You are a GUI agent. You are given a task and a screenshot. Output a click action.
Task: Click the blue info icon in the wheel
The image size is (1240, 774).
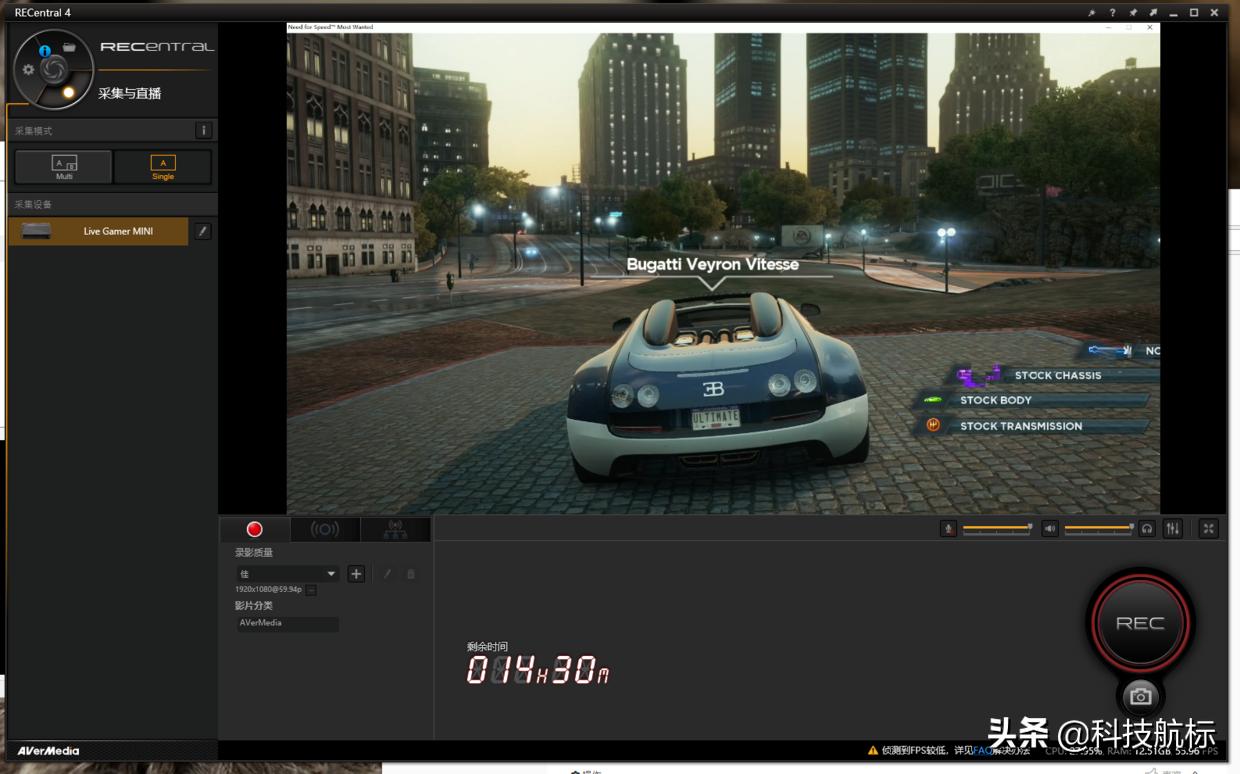click(45, 50)
